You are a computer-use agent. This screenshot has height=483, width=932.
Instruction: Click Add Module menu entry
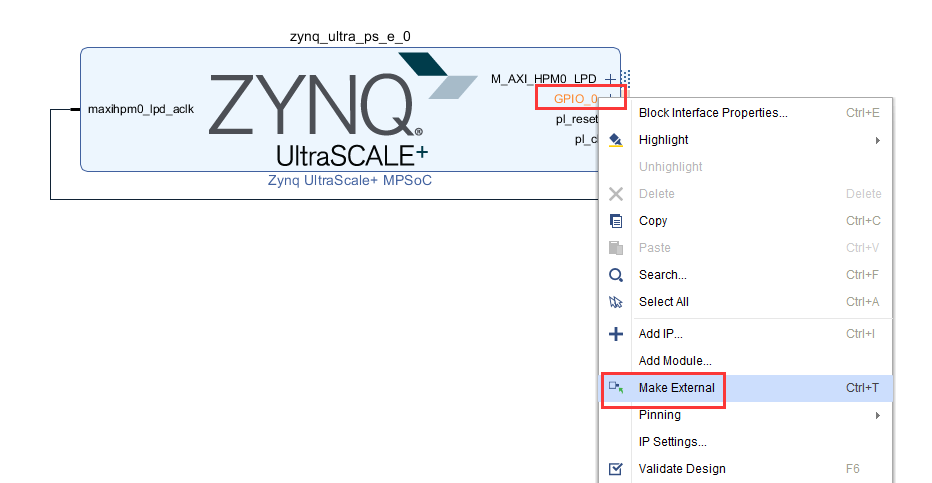745,361
